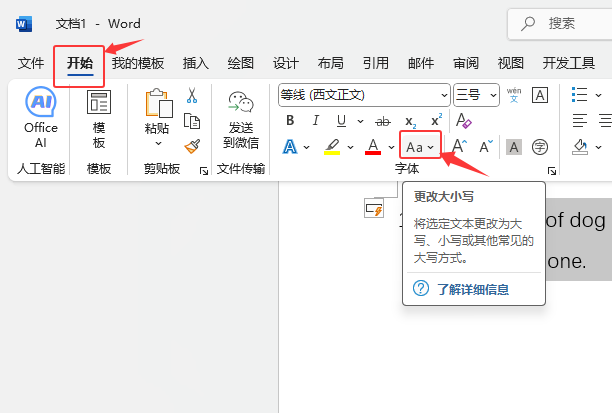Image resolution: width=612 pixels, height=413 pixels.
Task: Apply character border (boxed A)
Action: (540, 95)
